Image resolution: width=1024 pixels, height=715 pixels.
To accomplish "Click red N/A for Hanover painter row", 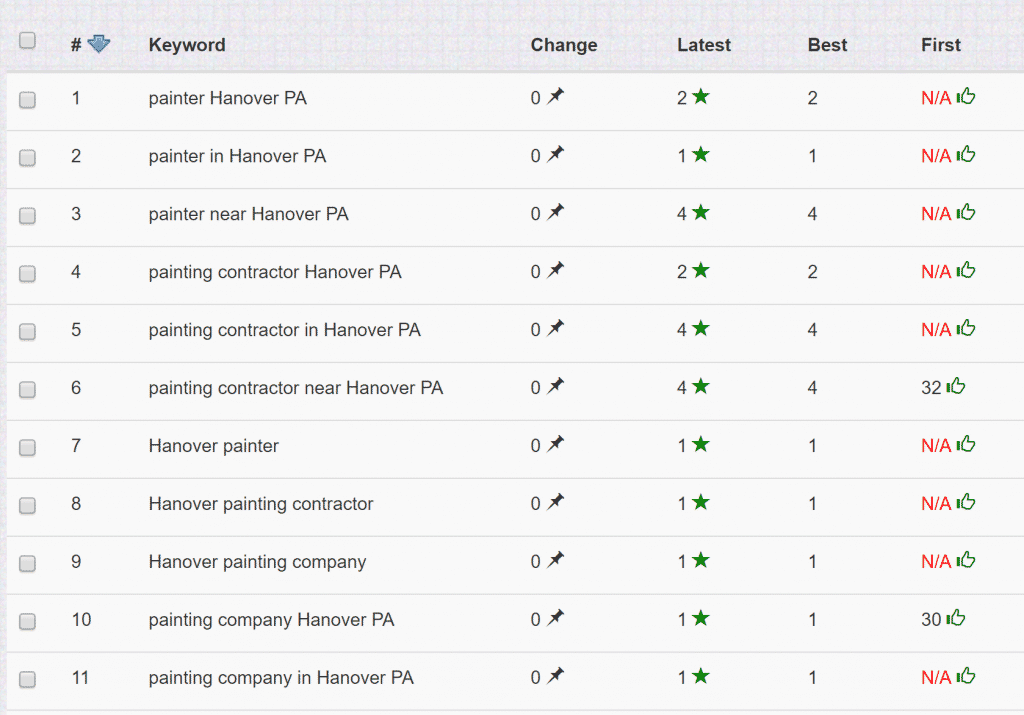I will point(936,446).
